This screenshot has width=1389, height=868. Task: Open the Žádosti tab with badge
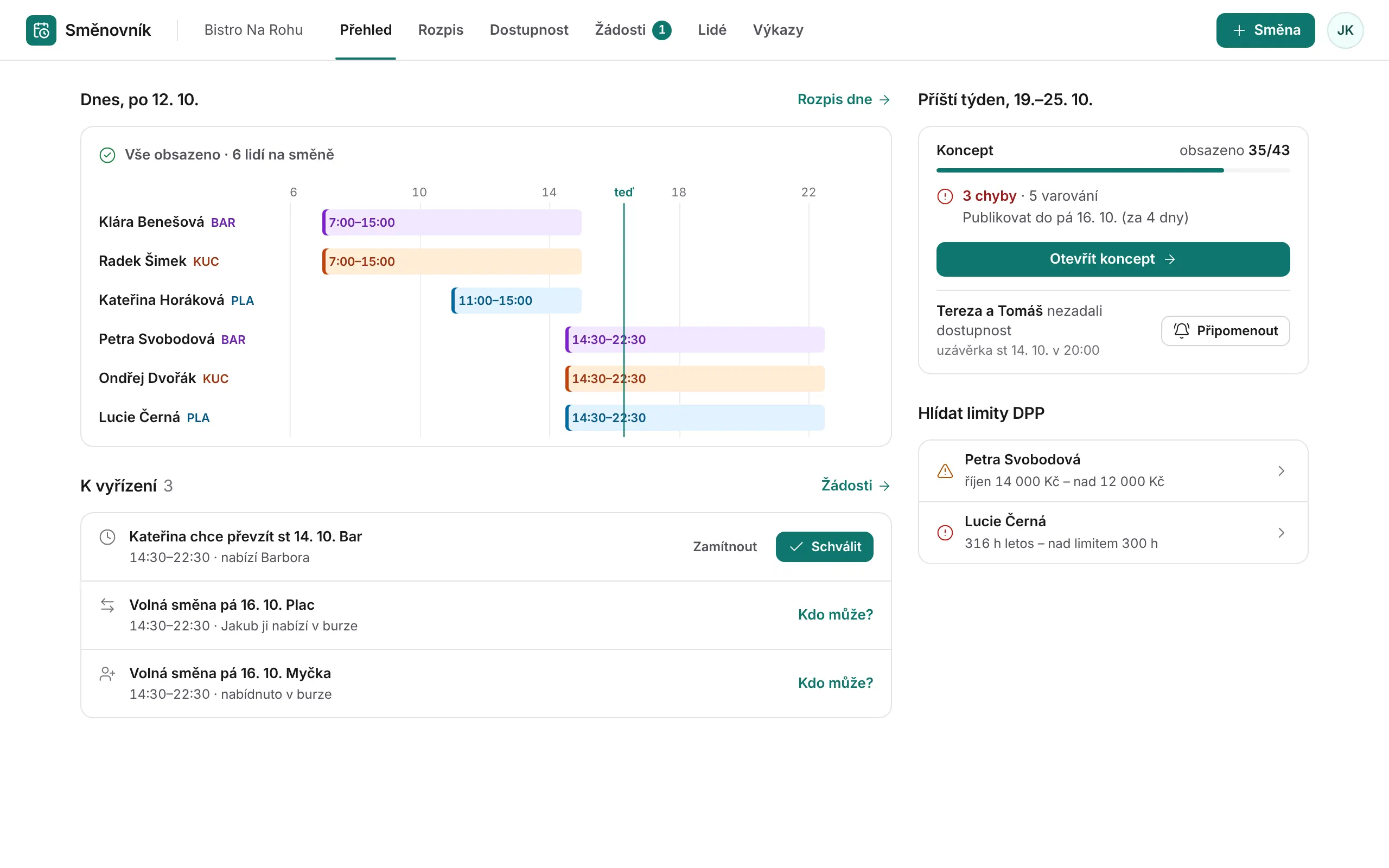(633, 30)
